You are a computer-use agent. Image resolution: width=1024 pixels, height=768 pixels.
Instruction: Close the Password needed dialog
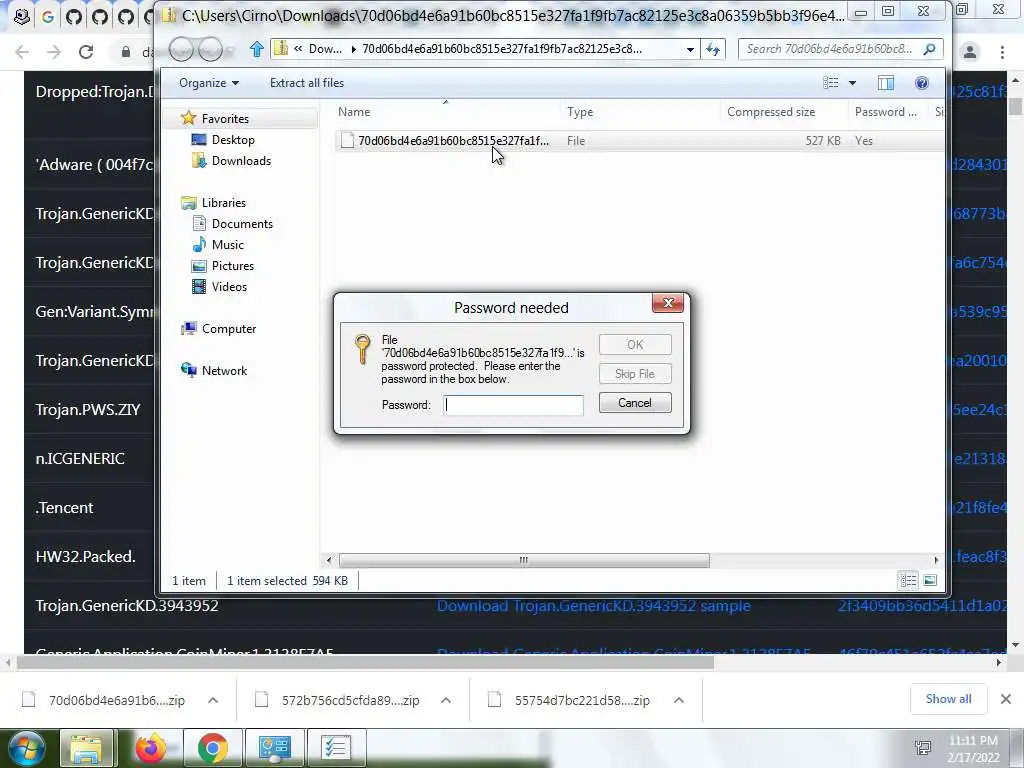tap(667, 302)
